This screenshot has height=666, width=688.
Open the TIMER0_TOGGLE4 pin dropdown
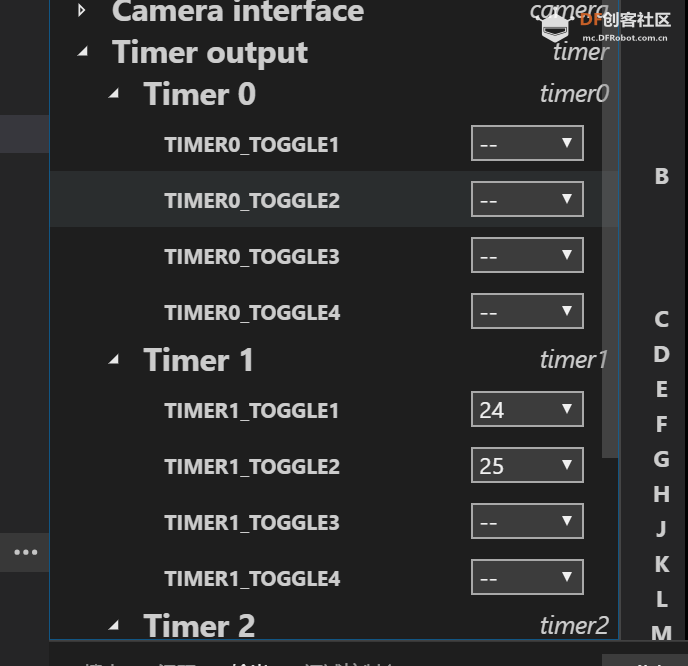[527, 311]
